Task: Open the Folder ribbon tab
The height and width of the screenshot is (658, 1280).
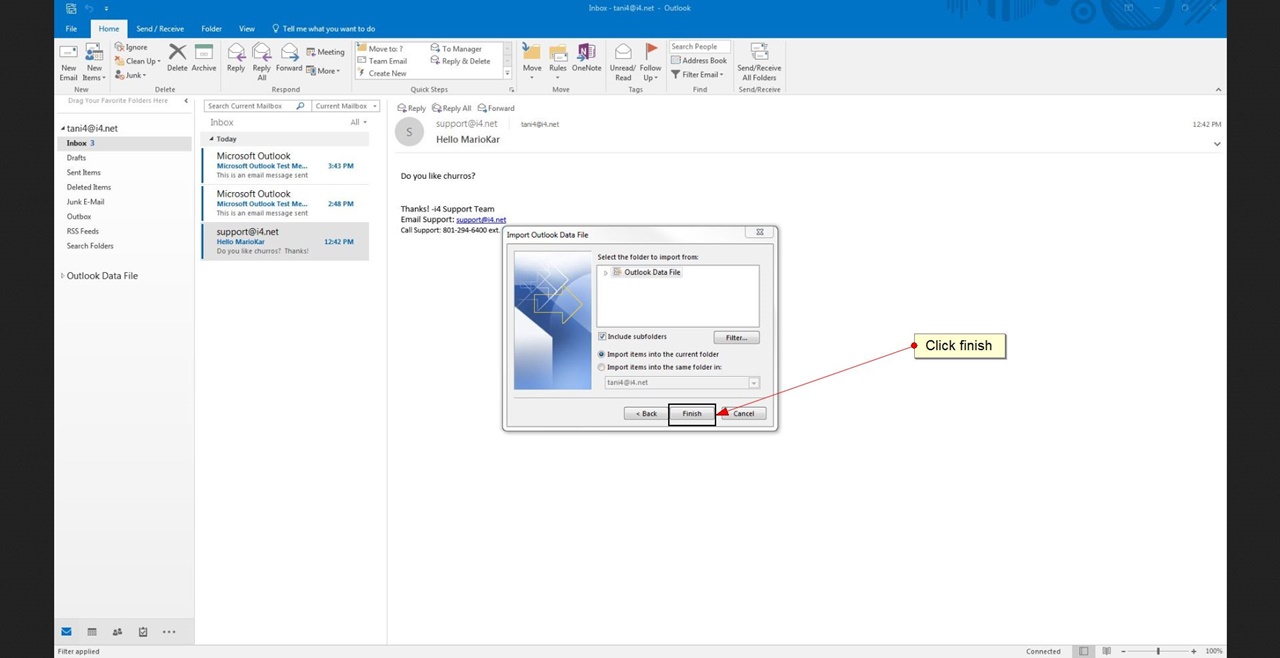Action: pyautogui.click(x=211, y=29)
